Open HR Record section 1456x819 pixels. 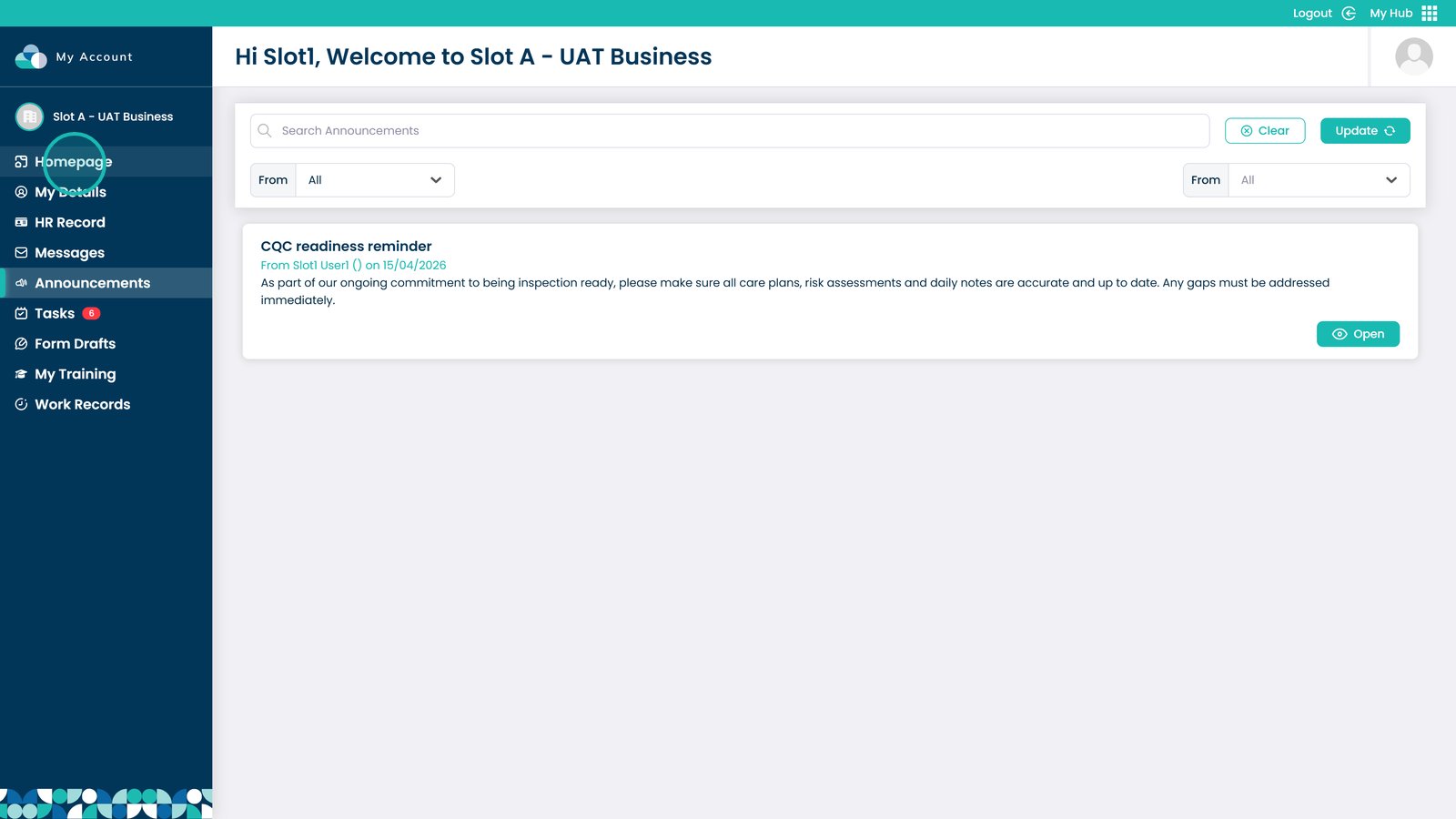point(106,222)
